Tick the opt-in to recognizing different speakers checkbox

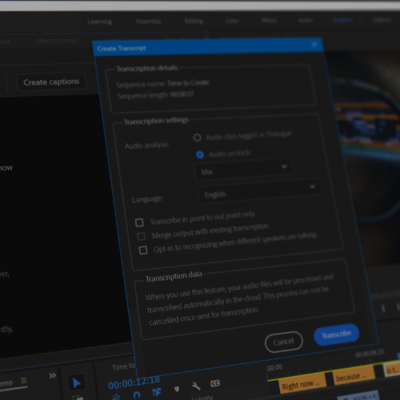(x=143, y=250)
